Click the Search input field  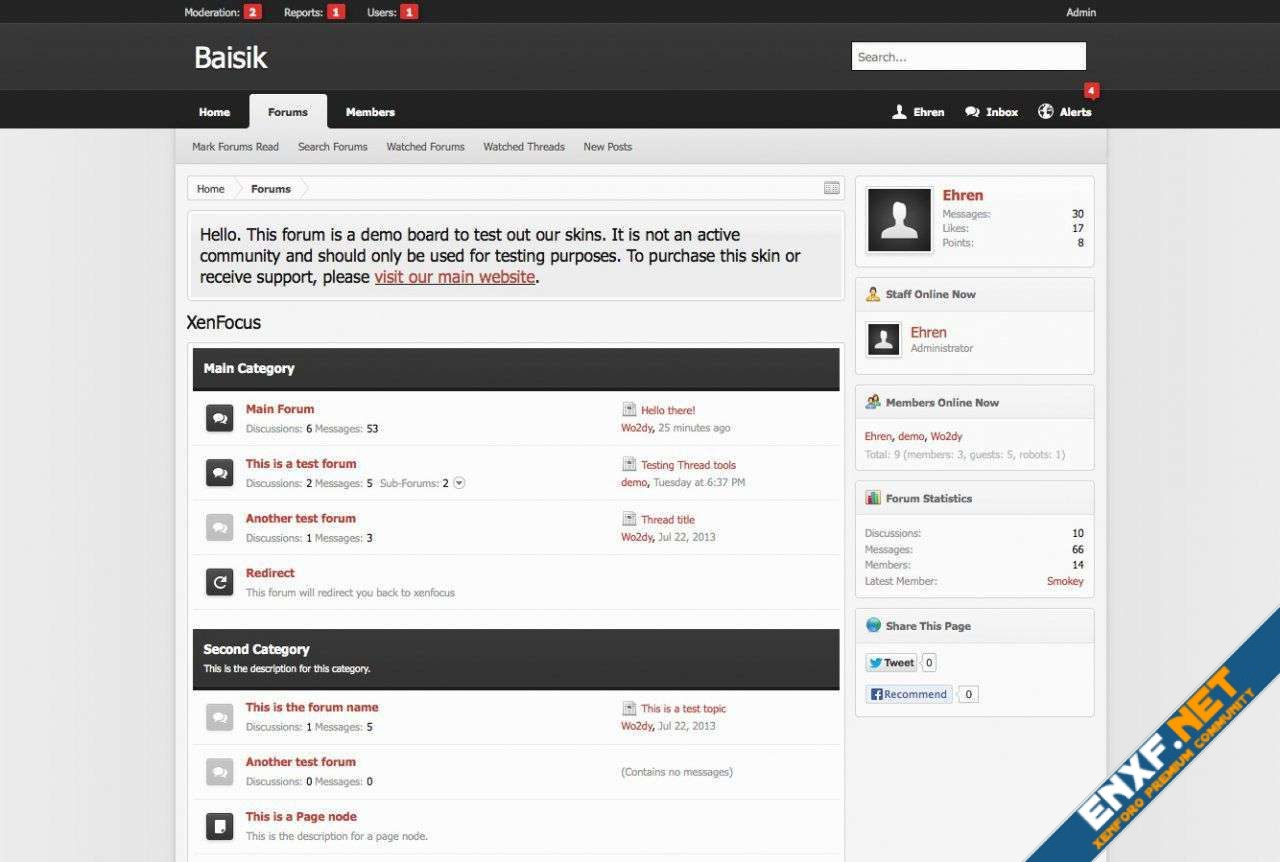pyautogui.click(x=968, y=57)
